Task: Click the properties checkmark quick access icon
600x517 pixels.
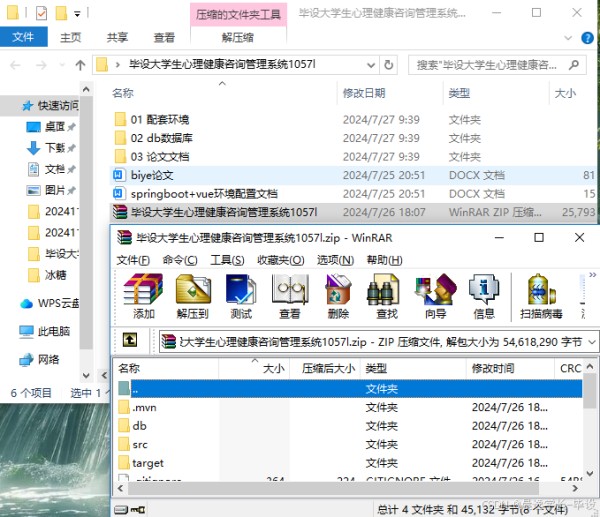Action: (41, 13)
